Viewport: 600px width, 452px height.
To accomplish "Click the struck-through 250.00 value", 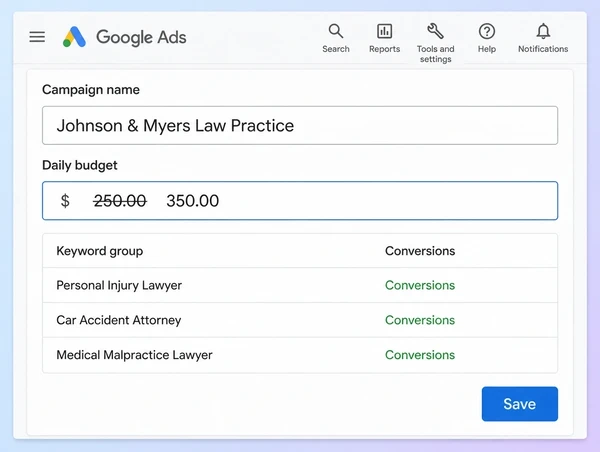I will pyautogui.click(x=120, y=201).
